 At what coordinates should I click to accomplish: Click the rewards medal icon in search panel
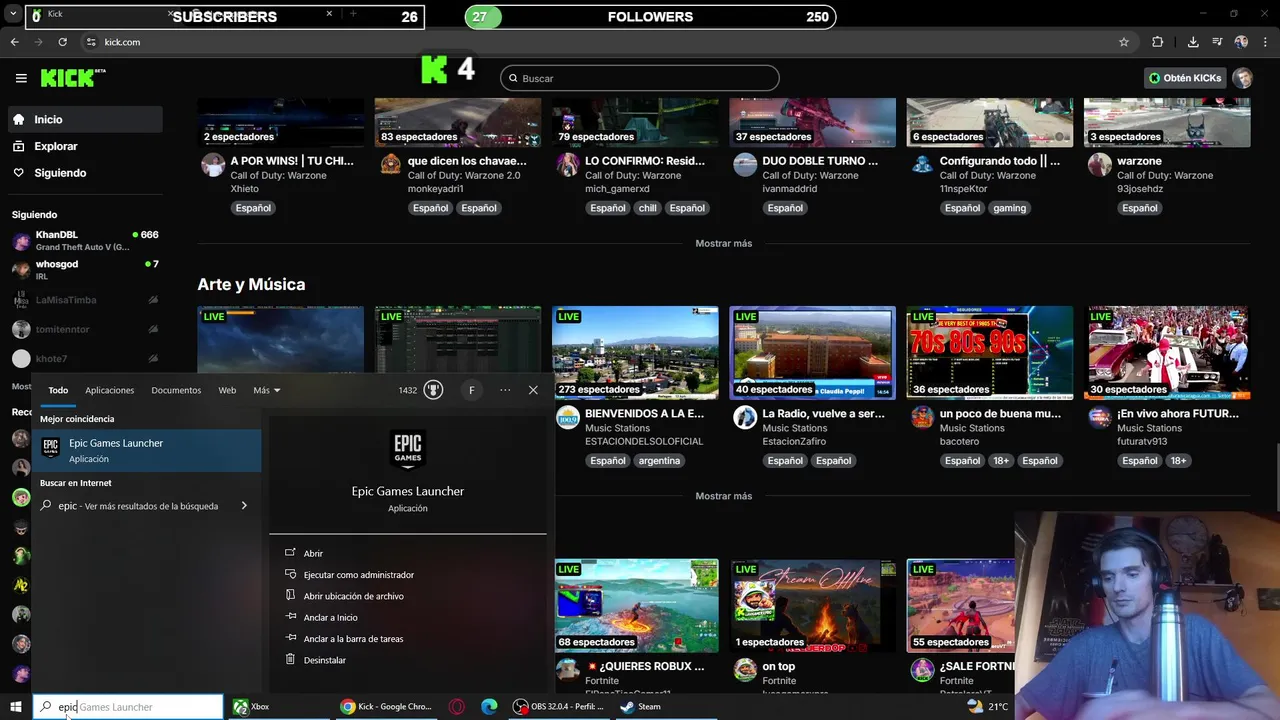click(x=433, y=390)
